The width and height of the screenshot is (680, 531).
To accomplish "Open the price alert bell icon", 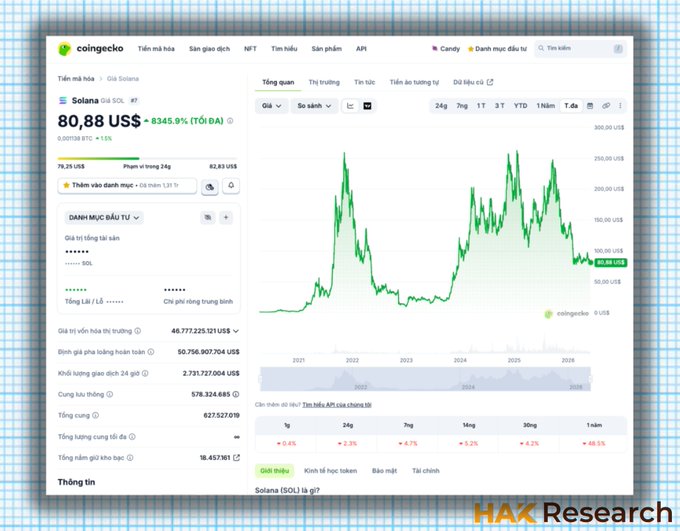I will (x=231, y=186).
